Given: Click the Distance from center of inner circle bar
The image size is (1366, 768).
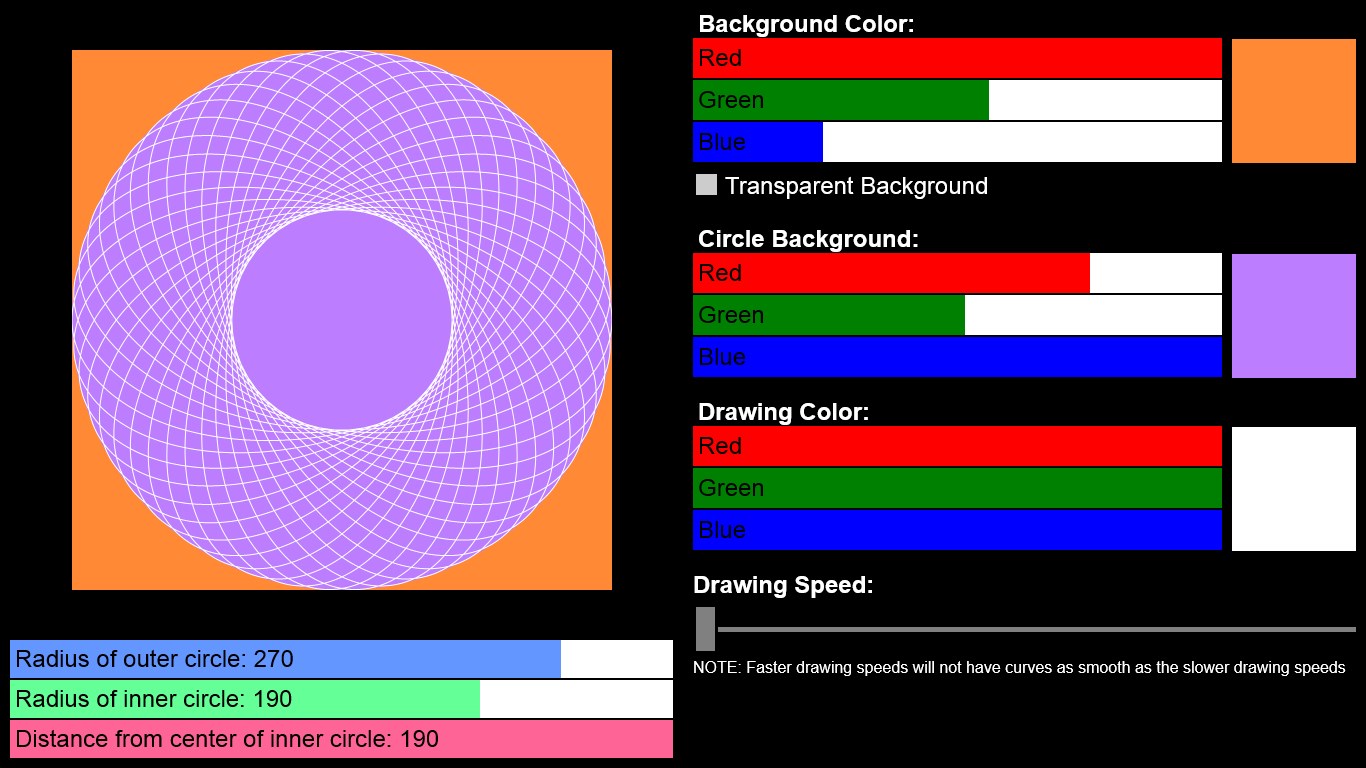Looking at the screenshot, I should [x=341, y=739].
